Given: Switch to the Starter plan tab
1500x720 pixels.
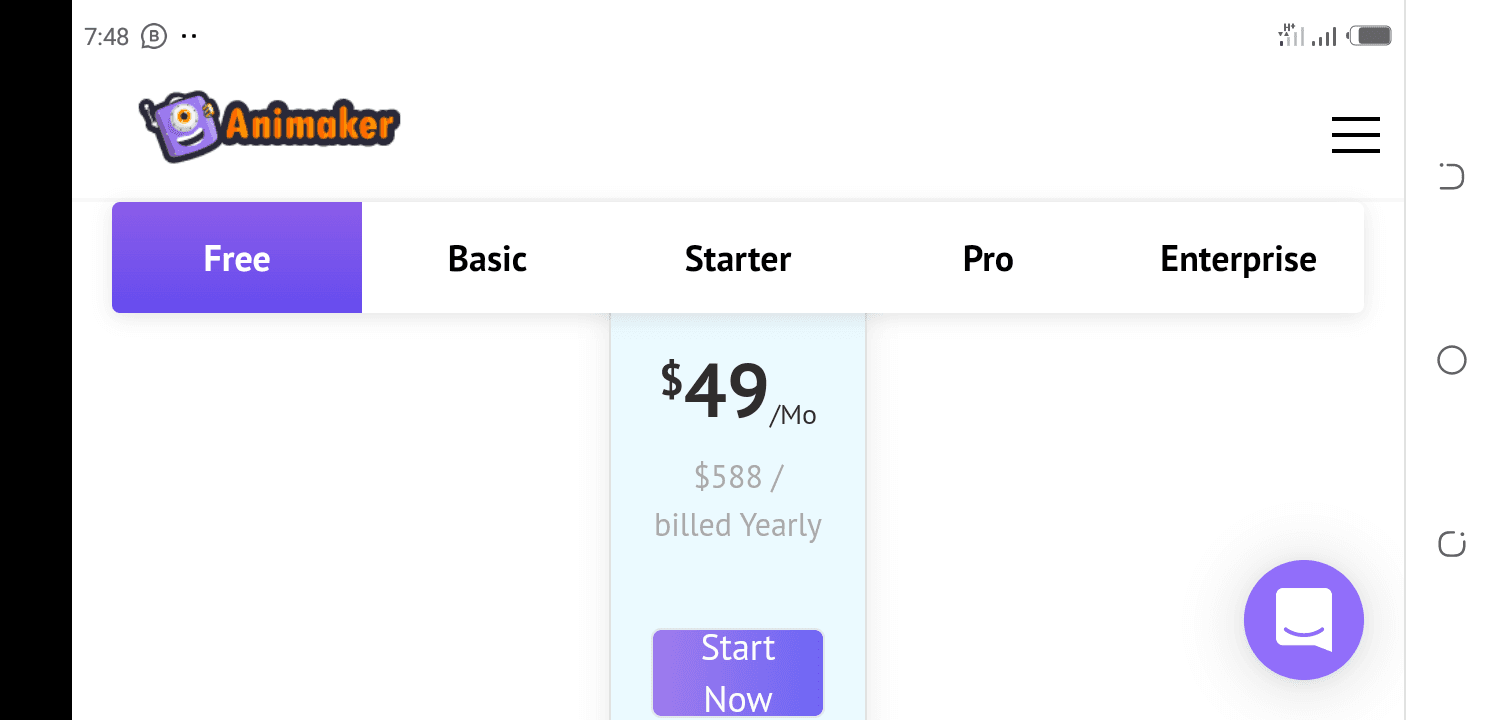Looking at the screenshot, I should (738, 258).
